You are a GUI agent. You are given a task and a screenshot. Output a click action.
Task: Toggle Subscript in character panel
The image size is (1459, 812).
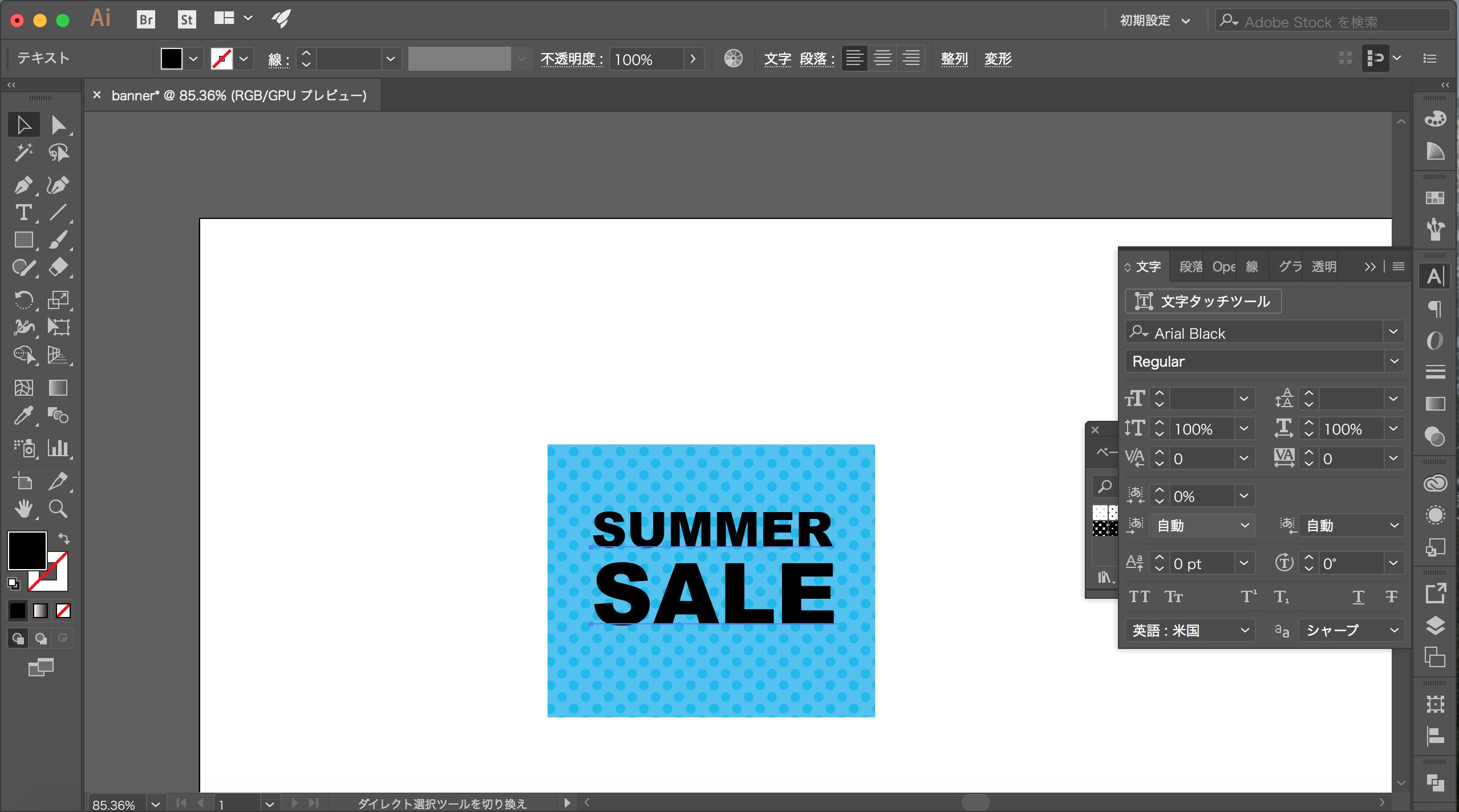pos(1282,596)
